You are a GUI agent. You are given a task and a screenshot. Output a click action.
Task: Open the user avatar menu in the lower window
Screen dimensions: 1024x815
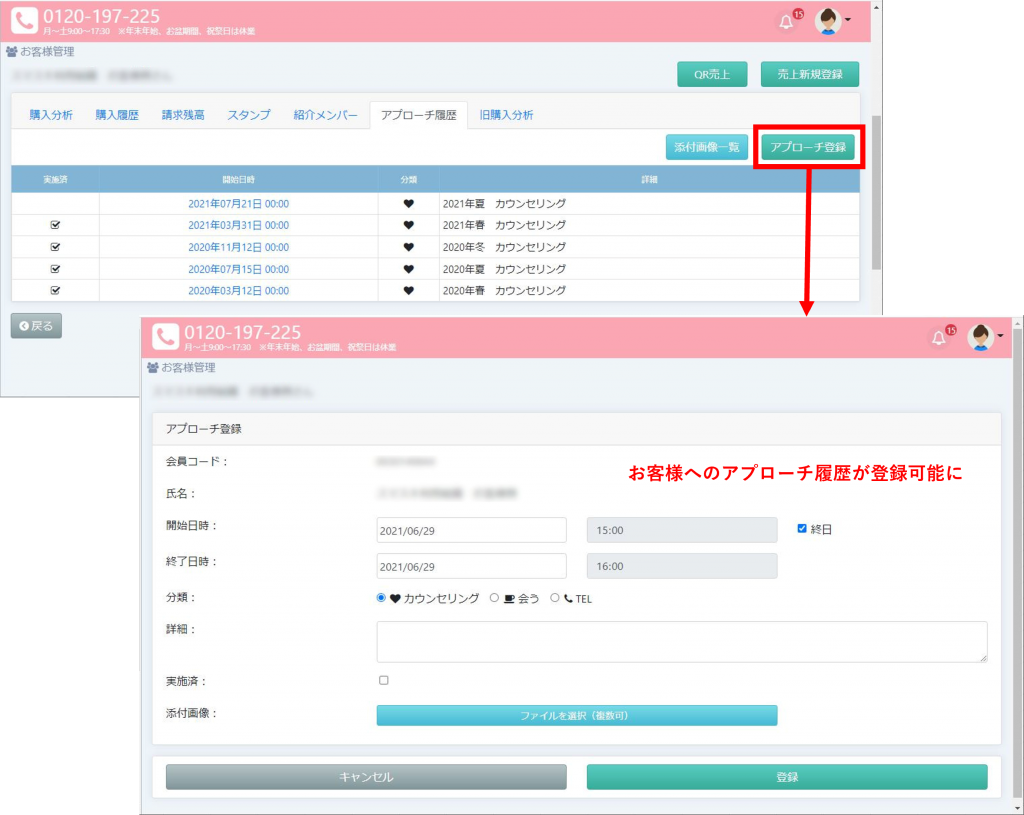(x=982, y=337)
